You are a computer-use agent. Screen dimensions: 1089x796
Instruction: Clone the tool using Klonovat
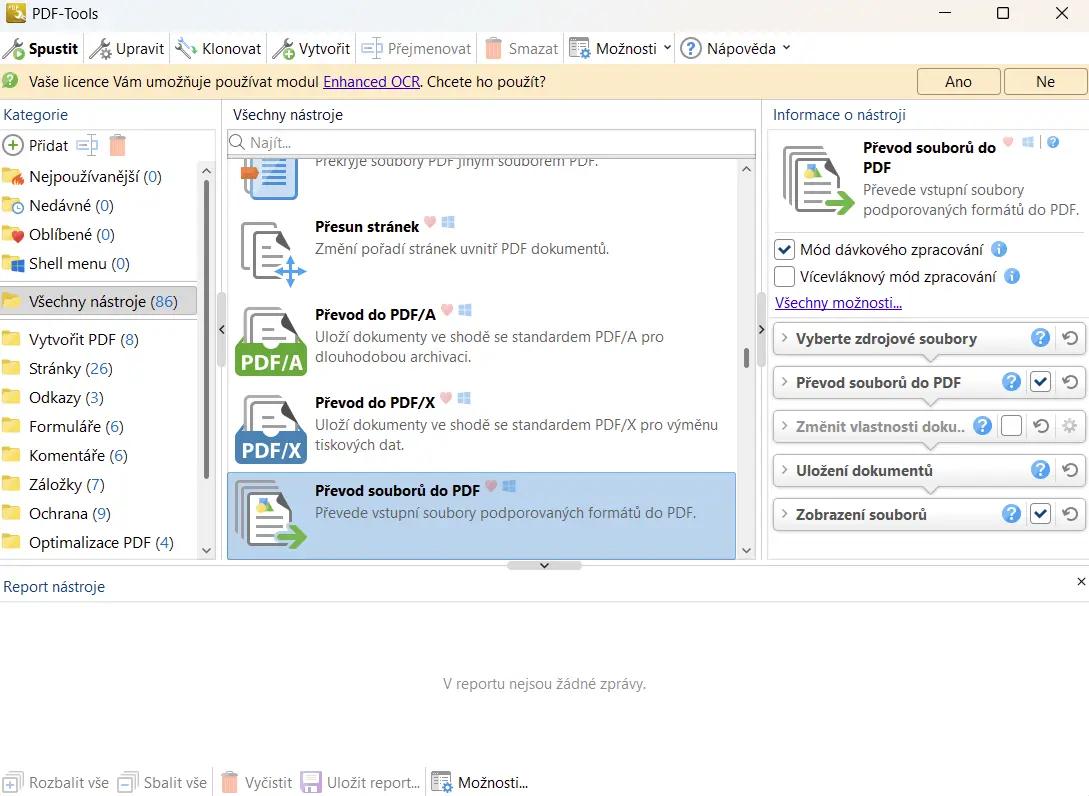pos(218,49)
